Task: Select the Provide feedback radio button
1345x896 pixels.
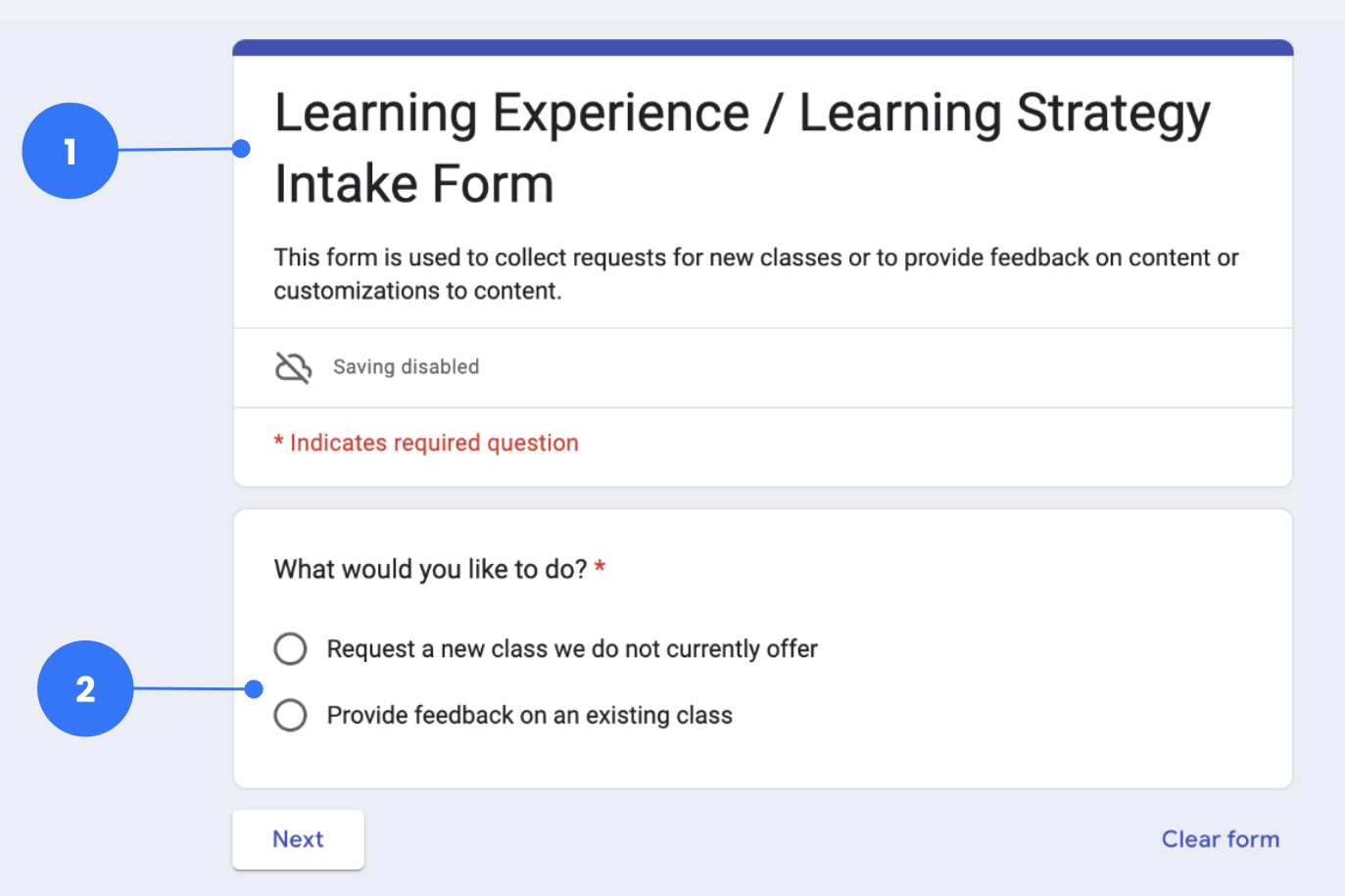Action: [x=290, y=715]
